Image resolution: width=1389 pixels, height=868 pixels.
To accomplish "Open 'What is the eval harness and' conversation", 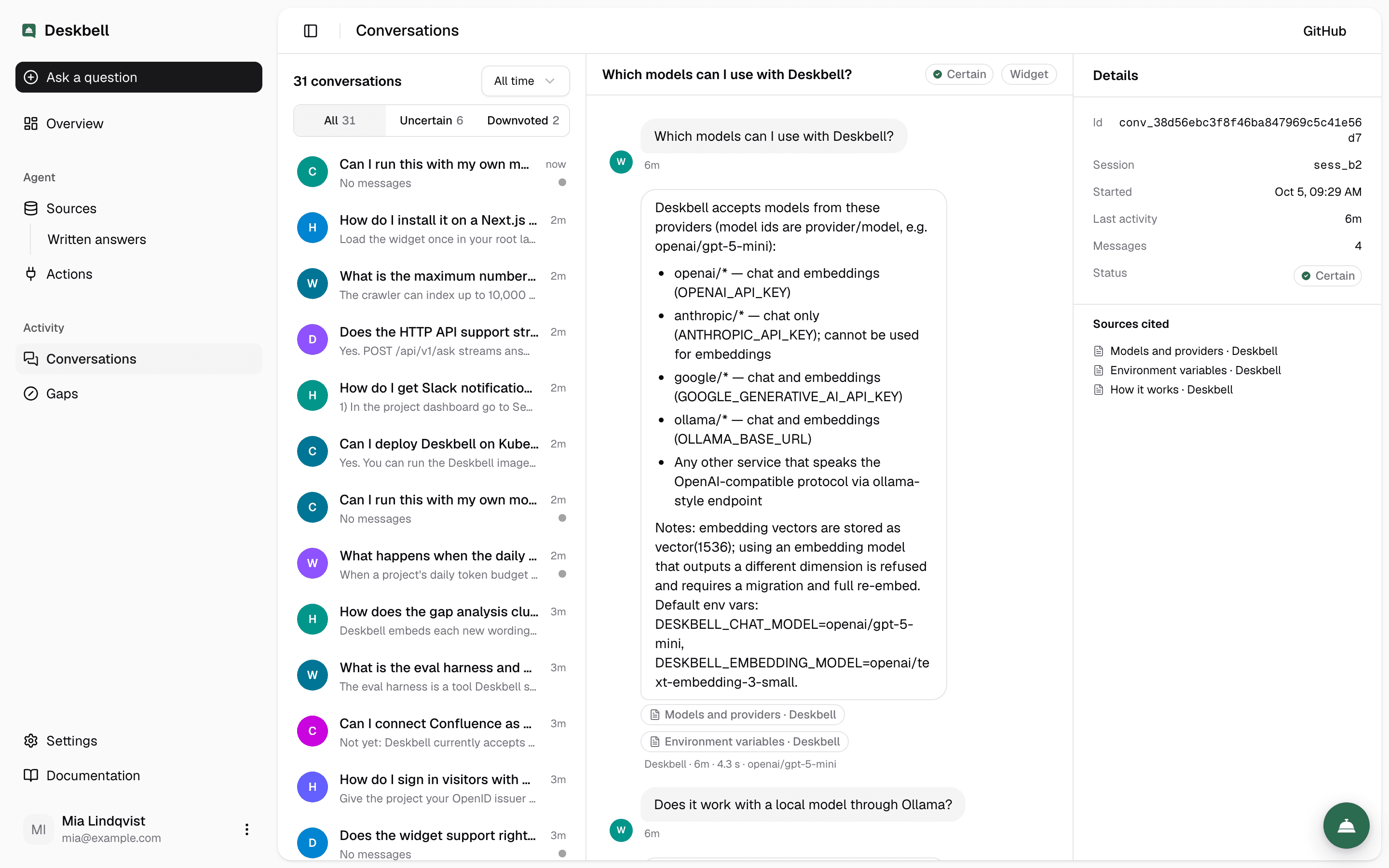I will [x=432, y=676].
